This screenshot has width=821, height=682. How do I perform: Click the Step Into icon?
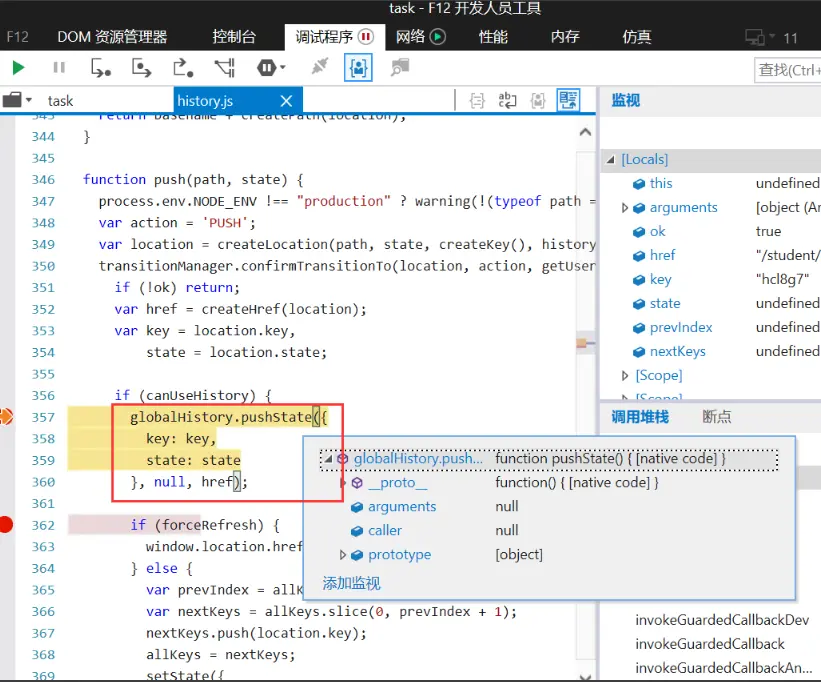coord(101,68)
